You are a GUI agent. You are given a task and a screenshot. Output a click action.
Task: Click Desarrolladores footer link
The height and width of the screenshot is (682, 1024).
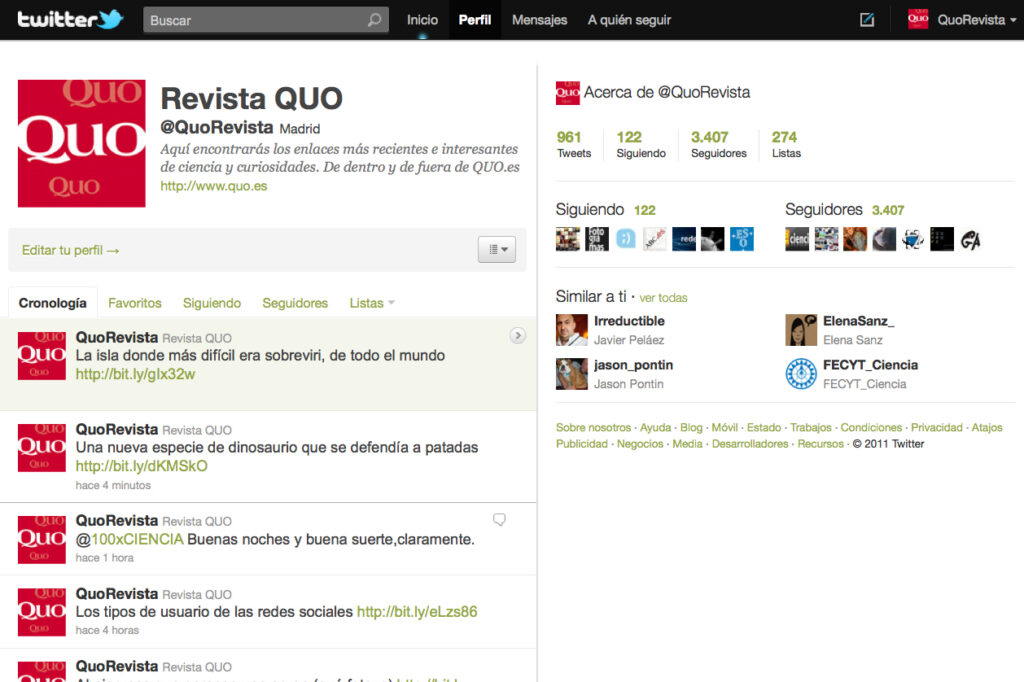[x=750, y=444]
